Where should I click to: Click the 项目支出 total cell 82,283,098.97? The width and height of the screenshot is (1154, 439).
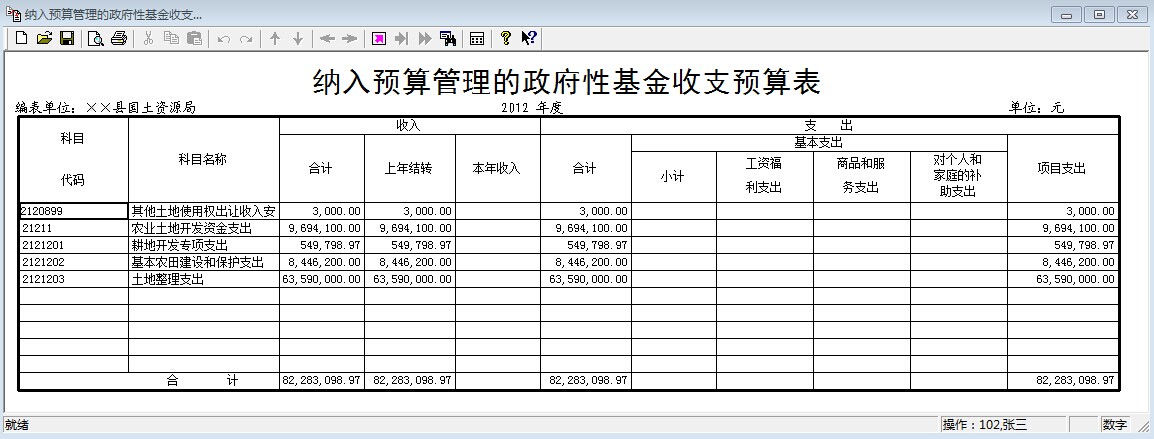[x=1062, y=381]
